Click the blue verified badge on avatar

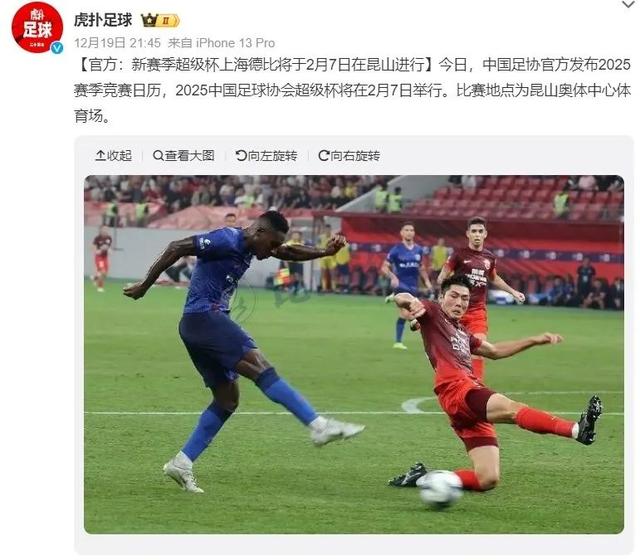click(x=57, y=48)
